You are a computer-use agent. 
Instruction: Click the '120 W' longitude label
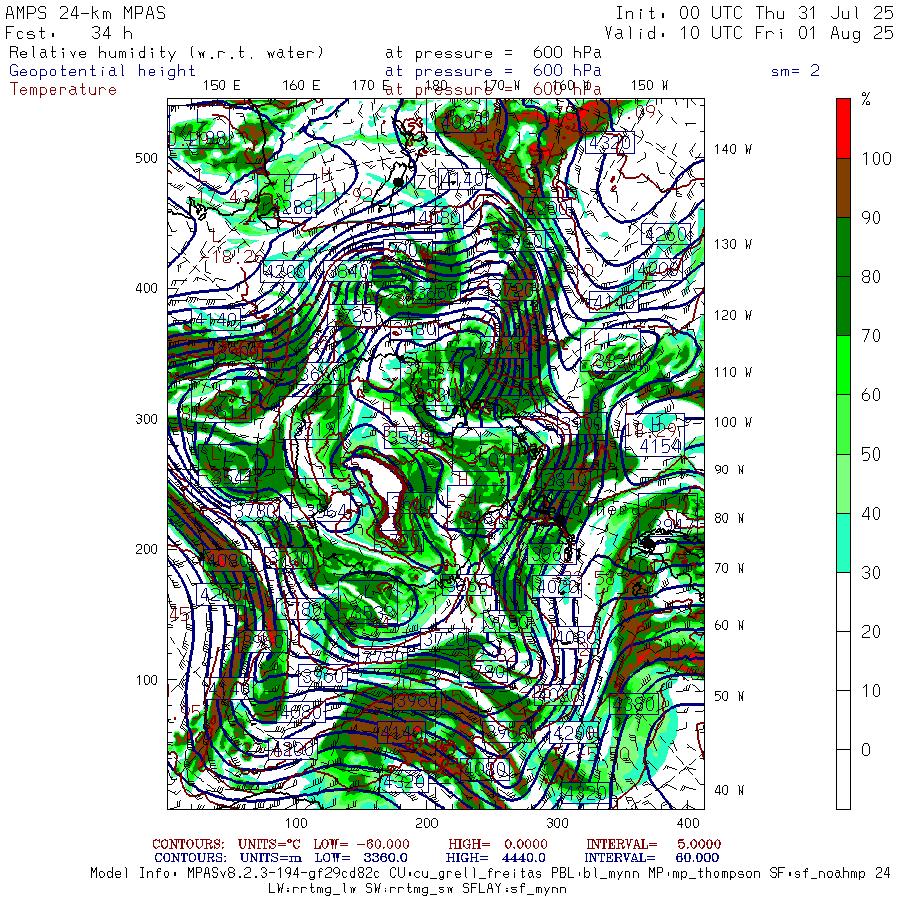(733, 315)
